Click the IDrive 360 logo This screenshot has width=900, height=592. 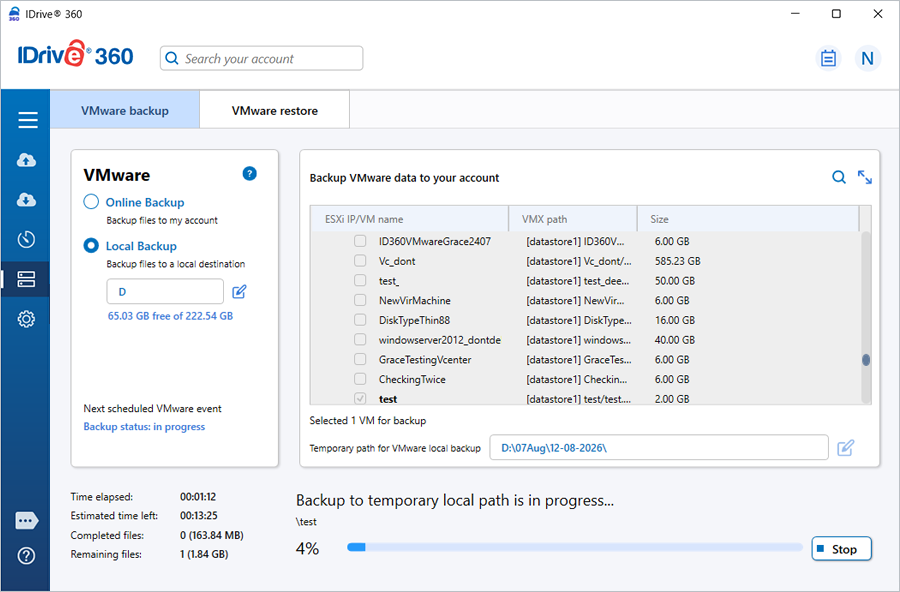pyautogui.click(x=76, y=55)
